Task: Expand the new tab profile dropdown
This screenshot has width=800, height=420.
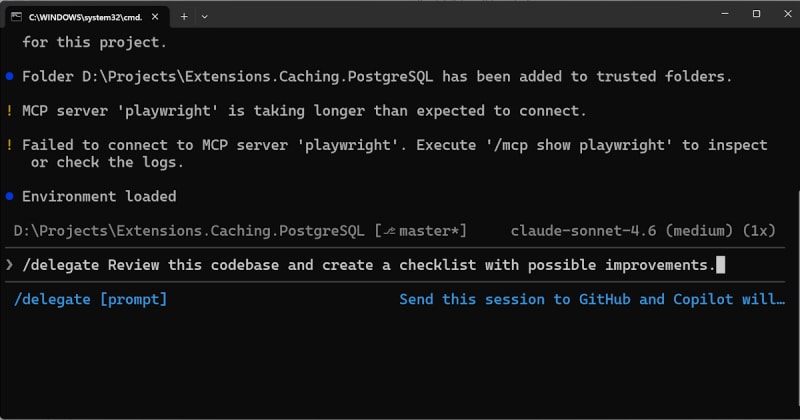Action: pyautogui.click(x=205, y=16)
